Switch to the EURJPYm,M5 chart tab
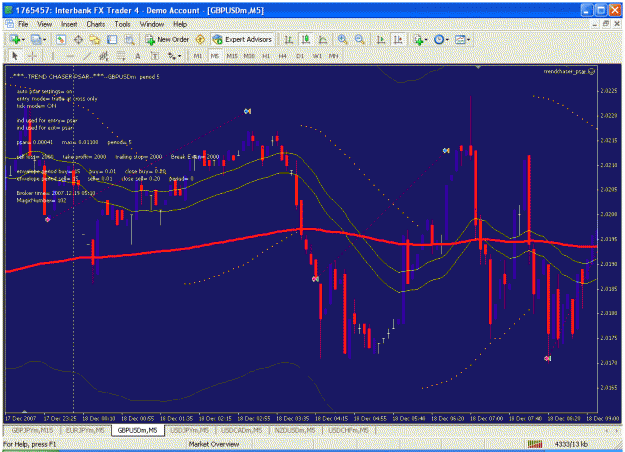 85,430
